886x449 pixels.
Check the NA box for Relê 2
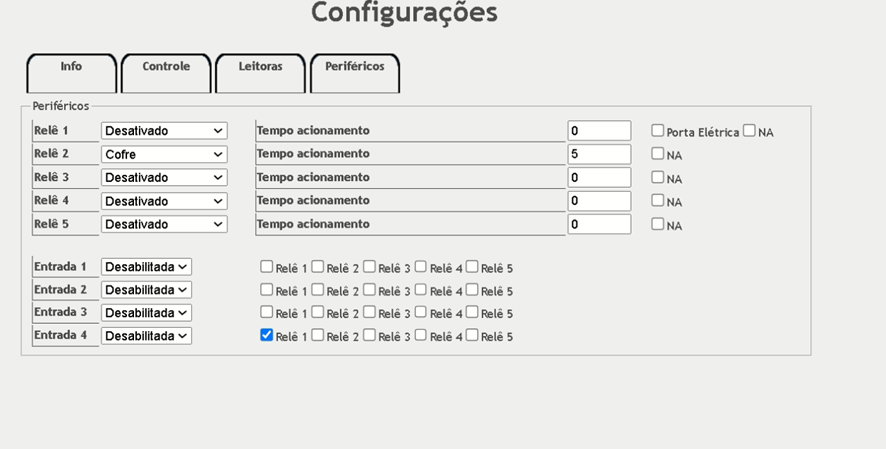(x=658, y=154)
